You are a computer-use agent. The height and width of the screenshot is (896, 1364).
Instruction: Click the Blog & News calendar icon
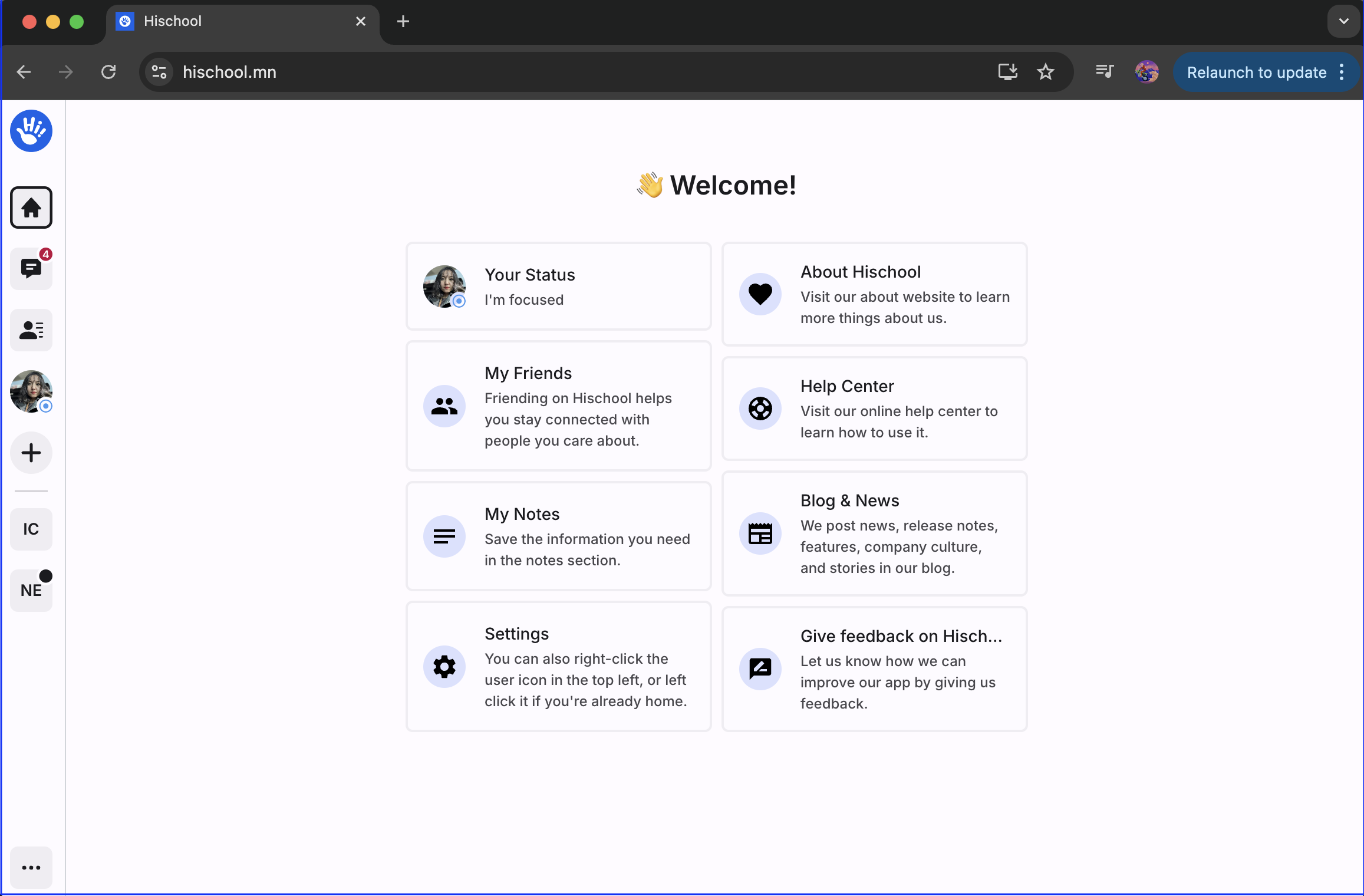pos(760,533)
